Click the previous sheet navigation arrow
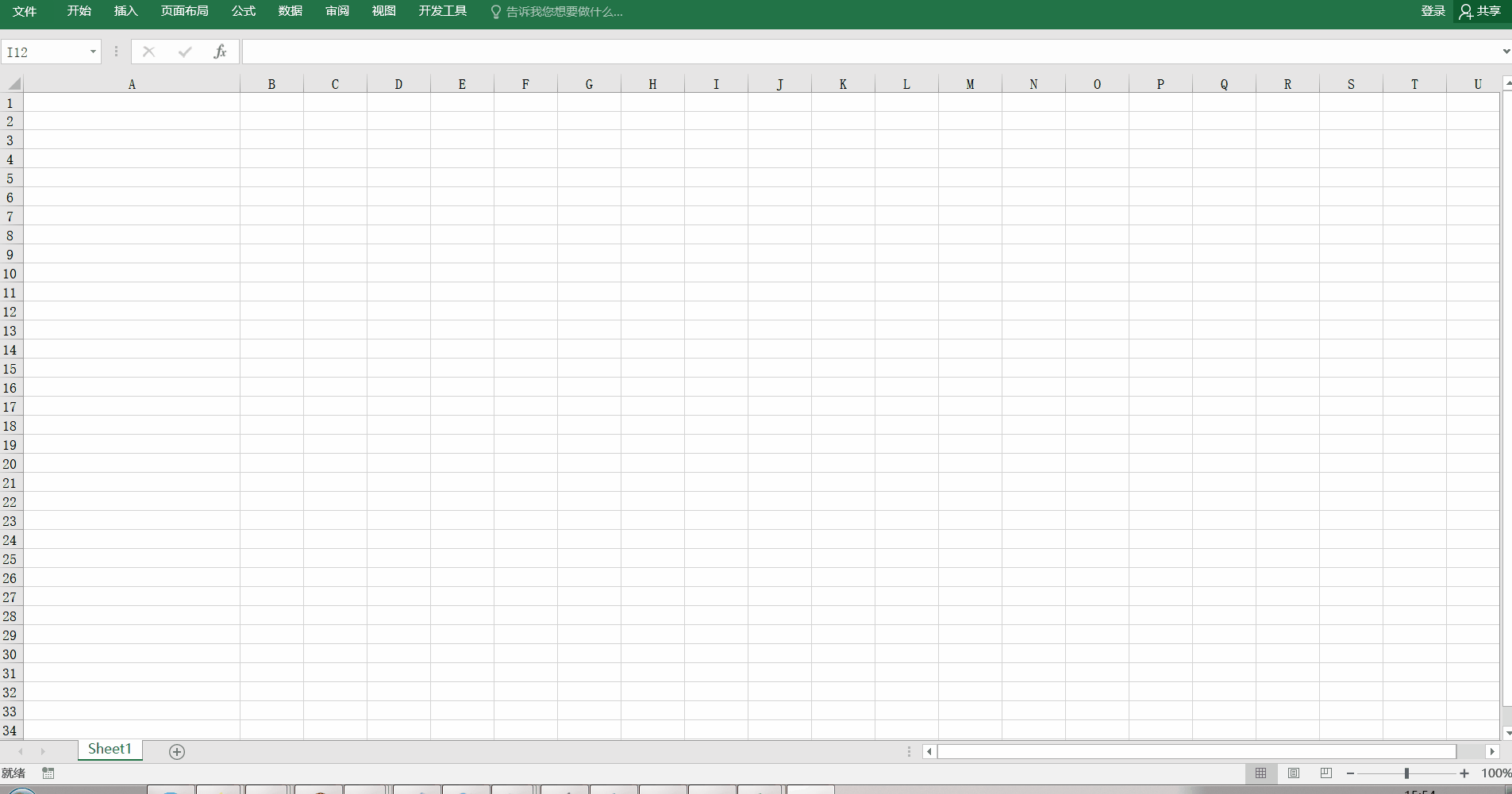The image size is (1512, 794). coord(21,751)
